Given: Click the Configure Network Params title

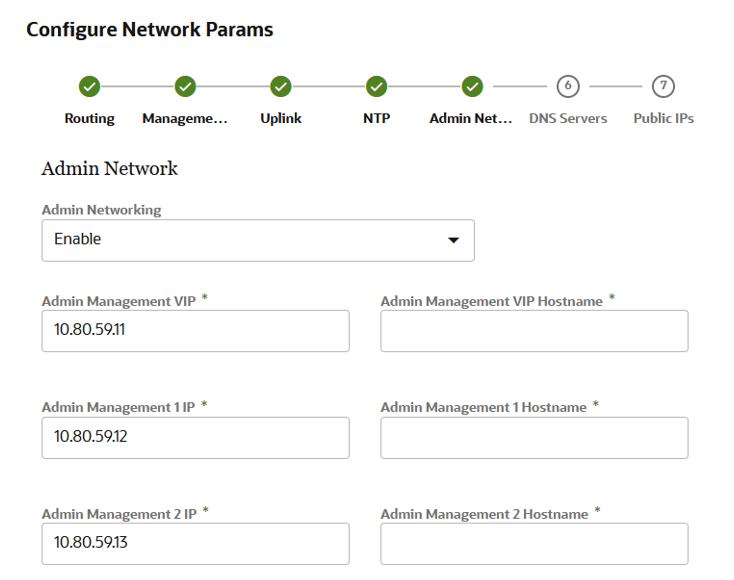Looking at the screenshot, I should pos(150,29).
